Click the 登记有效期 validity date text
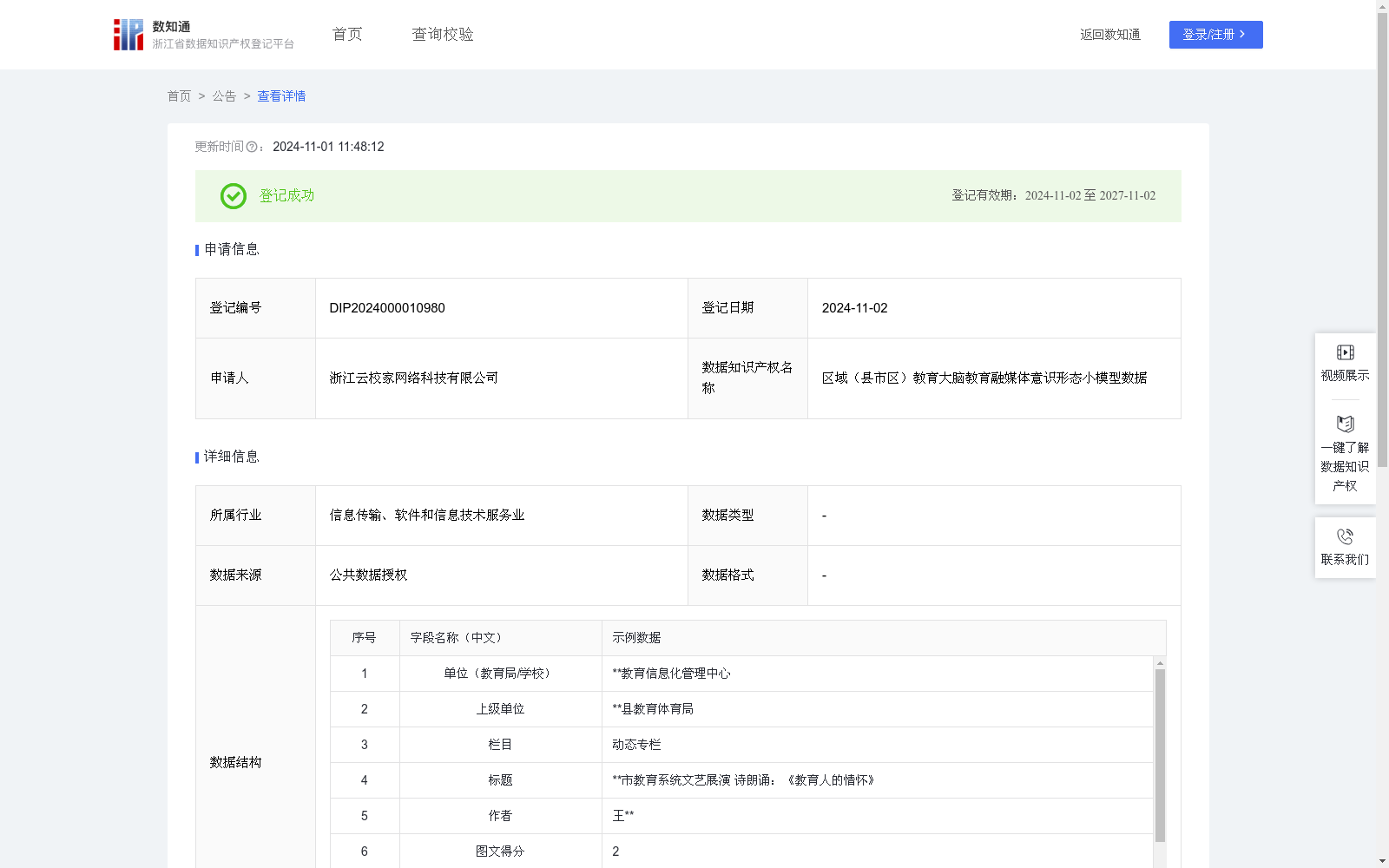 [x=1053, y=196]
